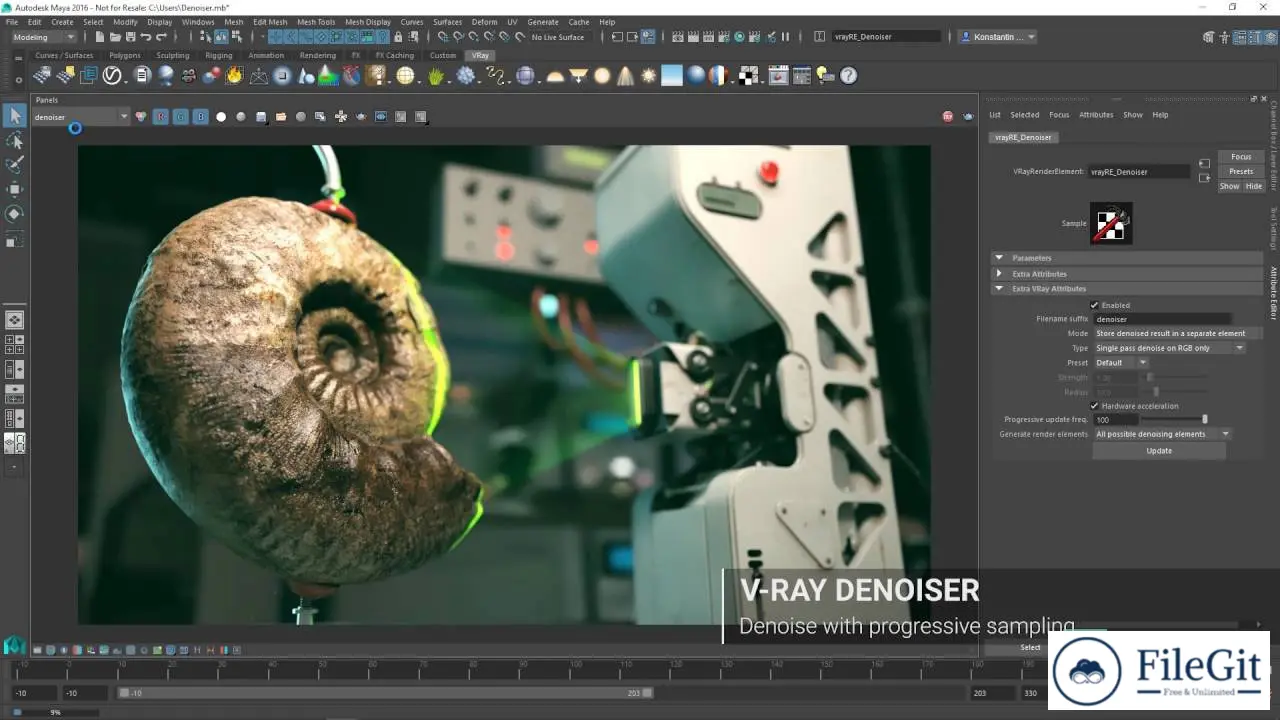Click the Sample swatch thumbnail
The image size is (1280, 720).
(x=1111, y=223)
